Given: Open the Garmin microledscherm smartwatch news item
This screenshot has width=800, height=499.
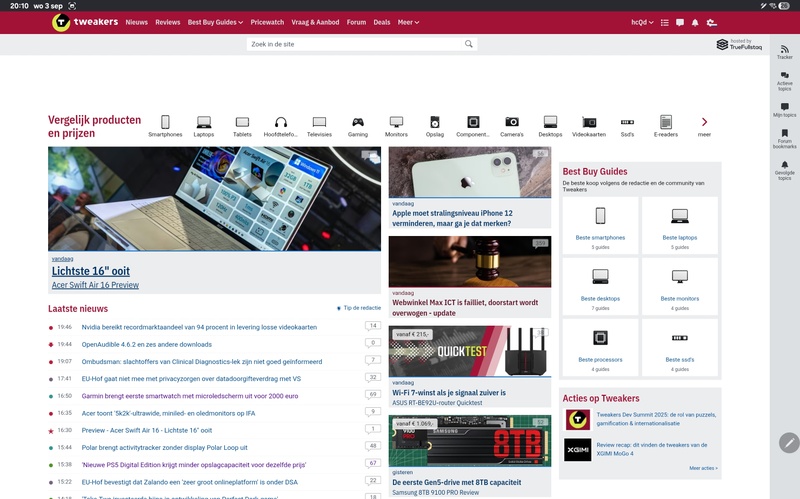Looking at the screenshot, I should point(190,396).
